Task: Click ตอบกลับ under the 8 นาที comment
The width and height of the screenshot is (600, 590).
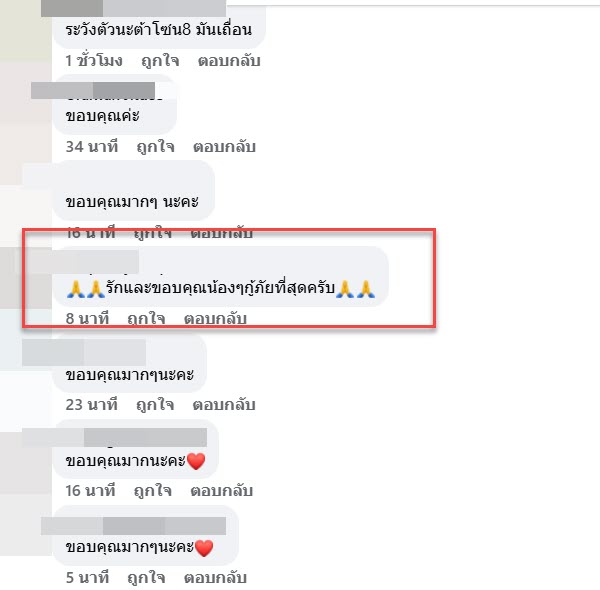Action: click(x=215, y=318)
